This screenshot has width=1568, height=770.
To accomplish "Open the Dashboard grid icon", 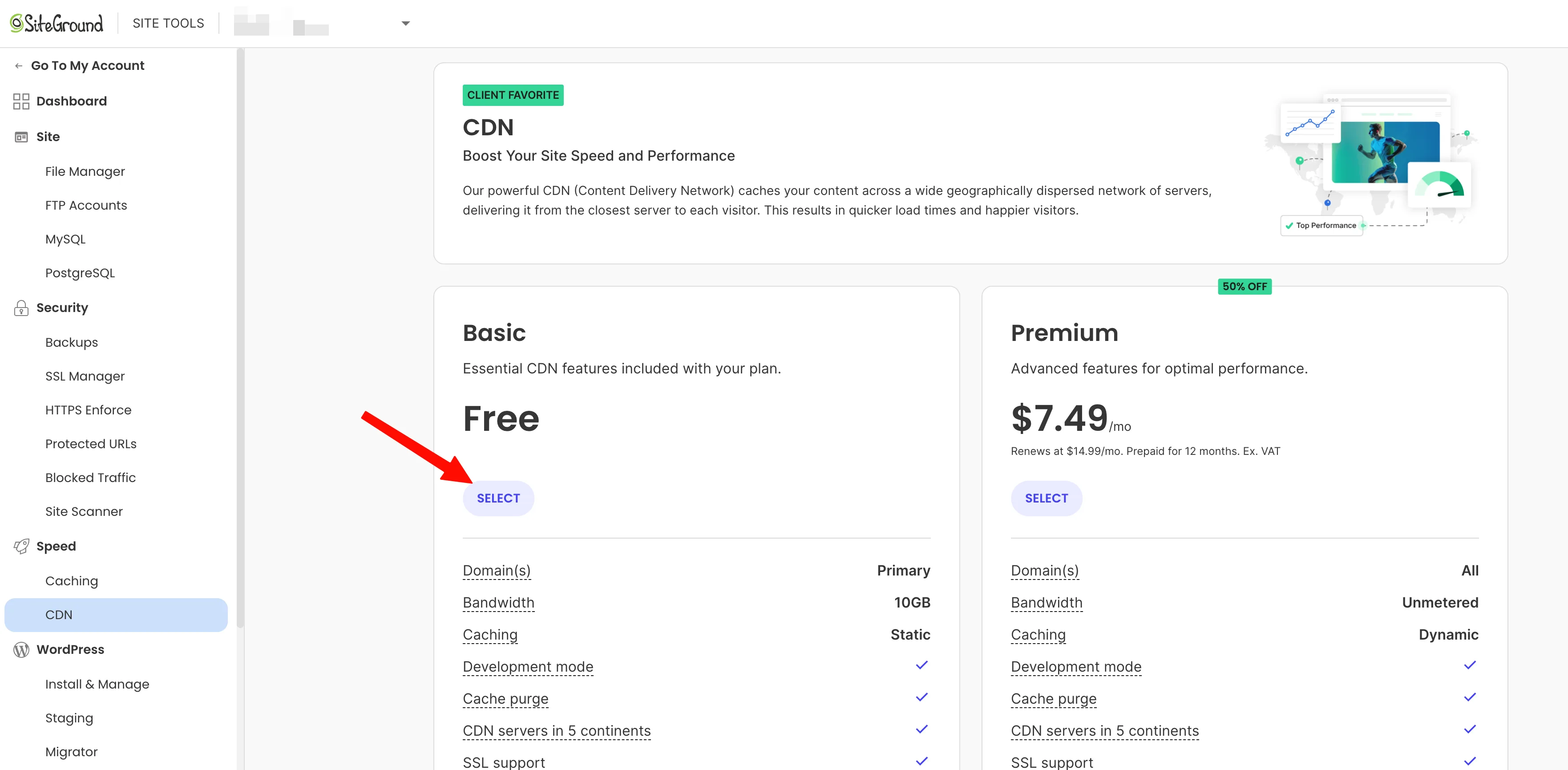I will click(21, 101).
